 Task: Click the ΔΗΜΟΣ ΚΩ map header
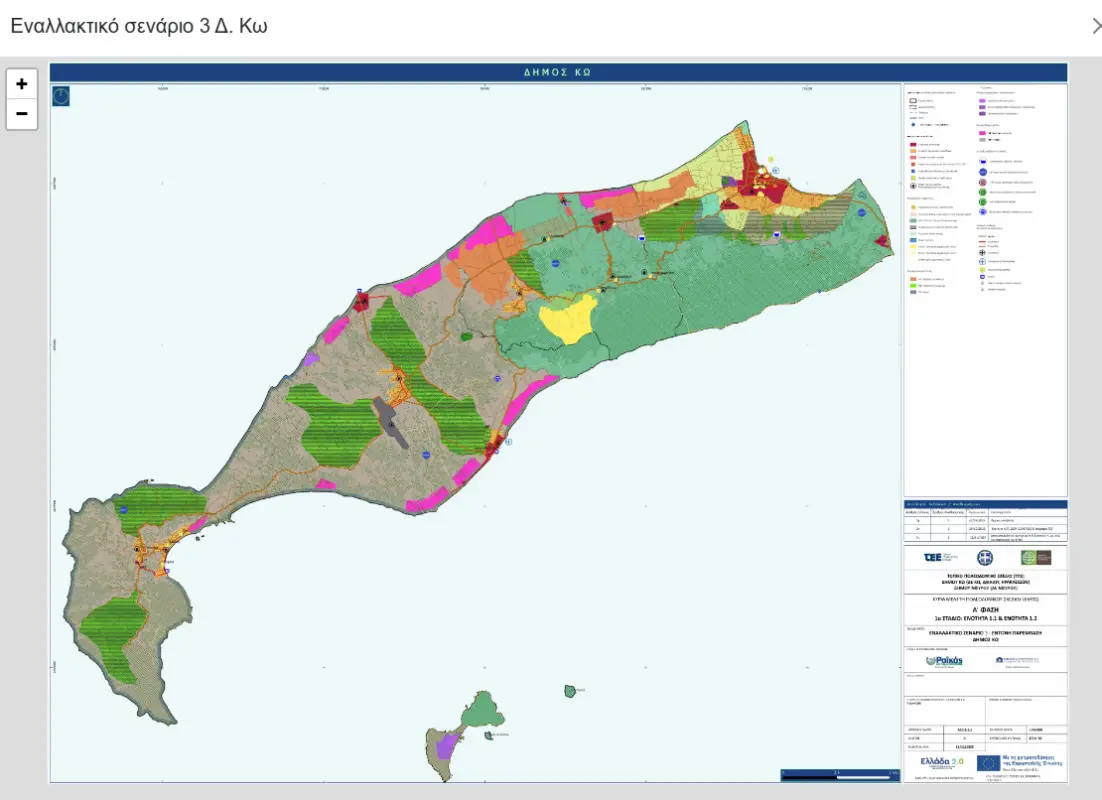[558, 72]
